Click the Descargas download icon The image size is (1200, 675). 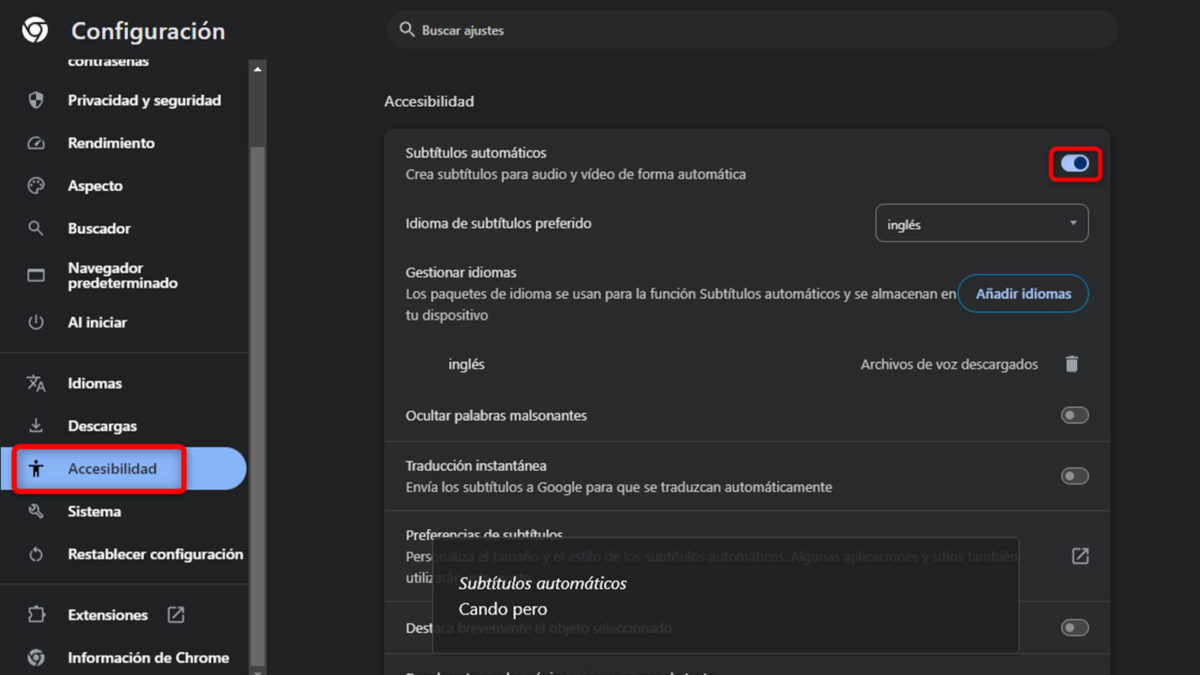pyautogui.click(x=37, y=425)
